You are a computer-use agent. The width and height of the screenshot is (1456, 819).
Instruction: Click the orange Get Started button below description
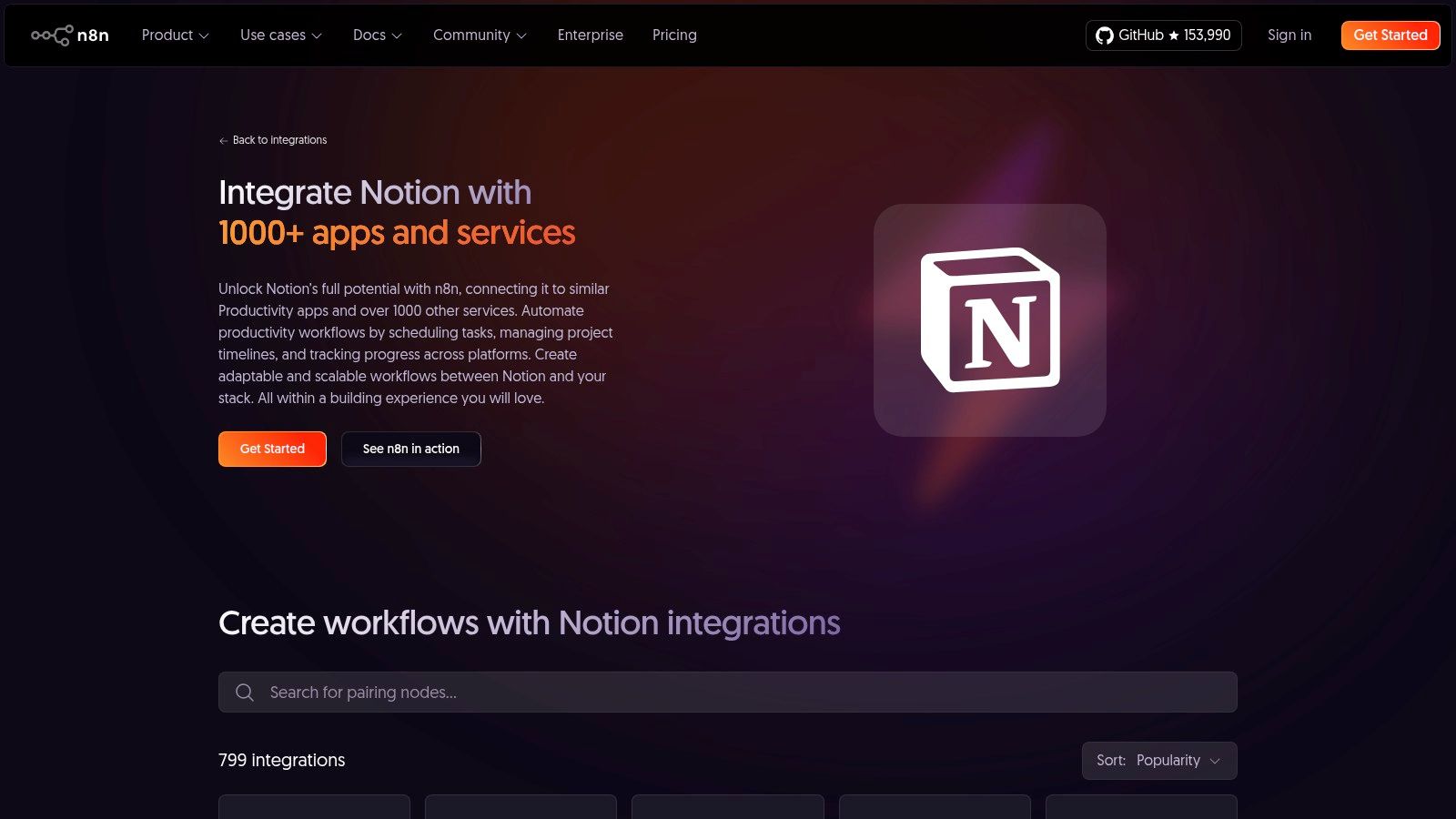click(272, 449)
